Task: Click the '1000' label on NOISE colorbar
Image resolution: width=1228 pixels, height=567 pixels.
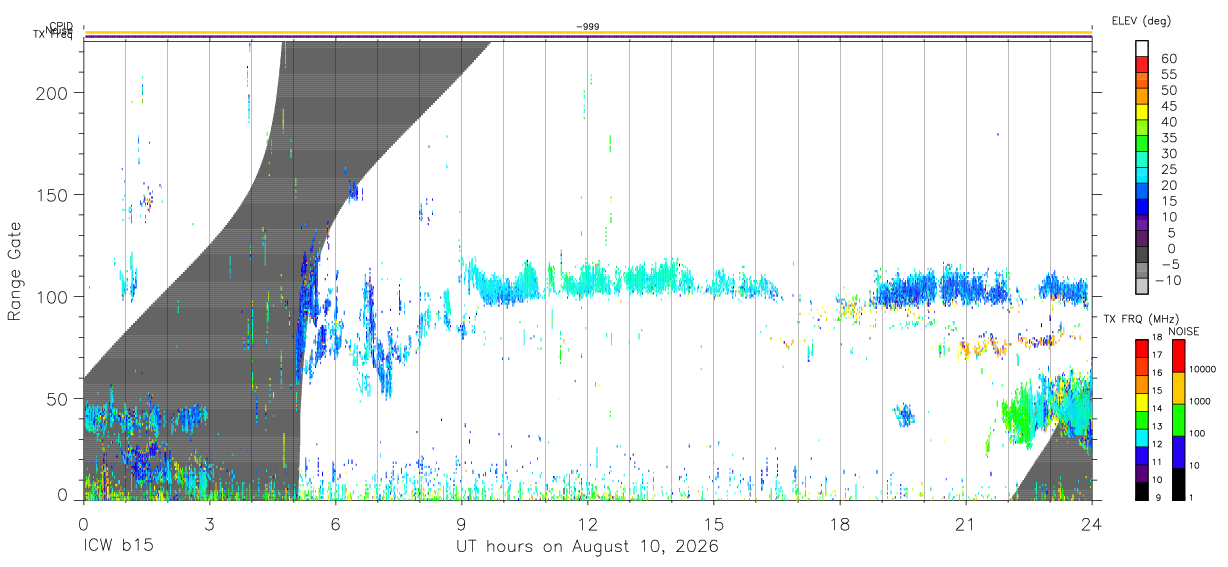Action: [x=1200, y=401]
